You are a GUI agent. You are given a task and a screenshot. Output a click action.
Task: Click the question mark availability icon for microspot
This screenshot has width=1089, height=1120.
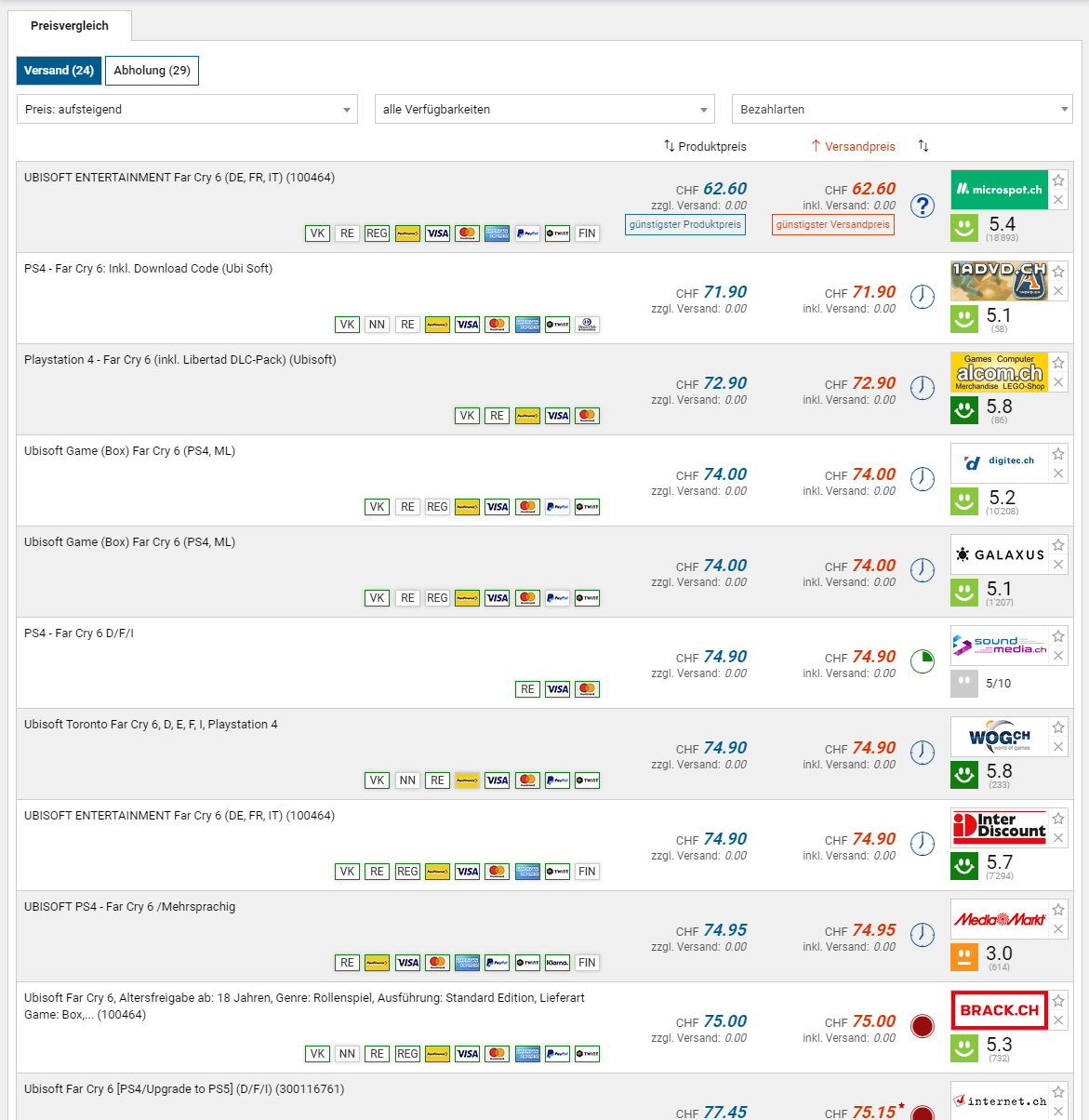pyautogui.click(x=922, y=206)
